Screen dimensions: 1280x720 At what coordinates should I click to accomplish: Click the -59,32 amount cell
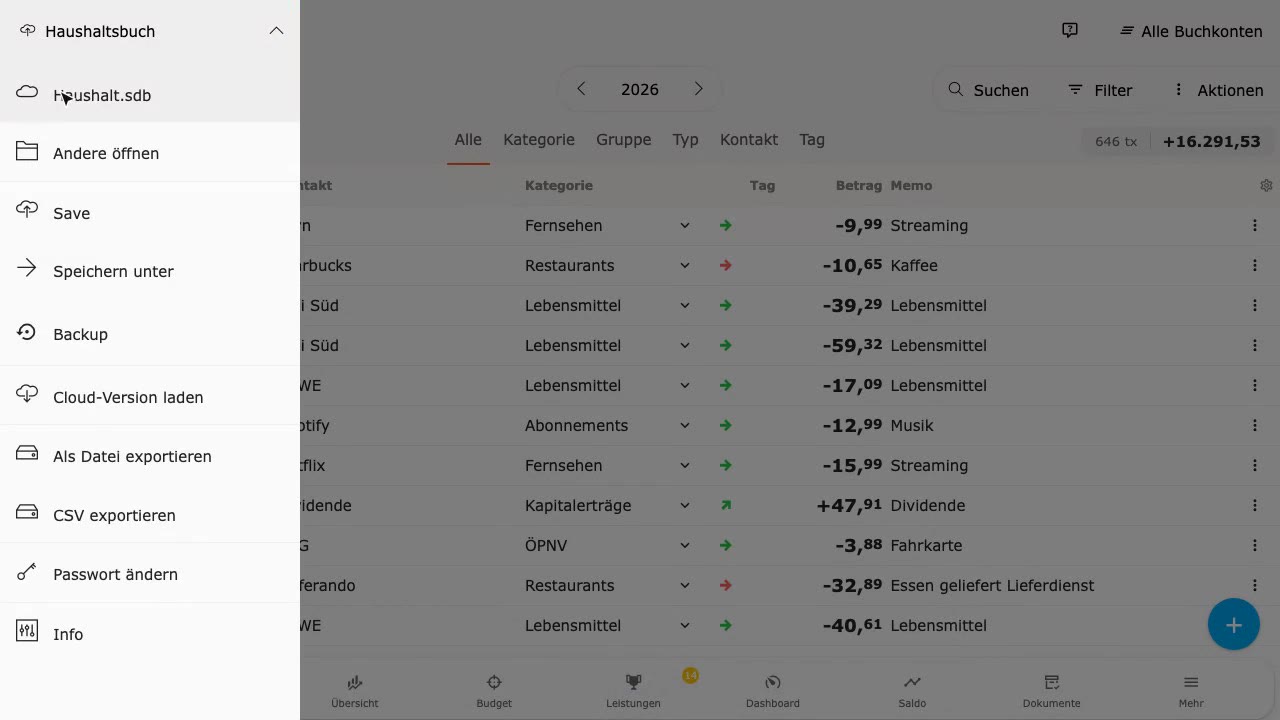click(x=852, y=345)
